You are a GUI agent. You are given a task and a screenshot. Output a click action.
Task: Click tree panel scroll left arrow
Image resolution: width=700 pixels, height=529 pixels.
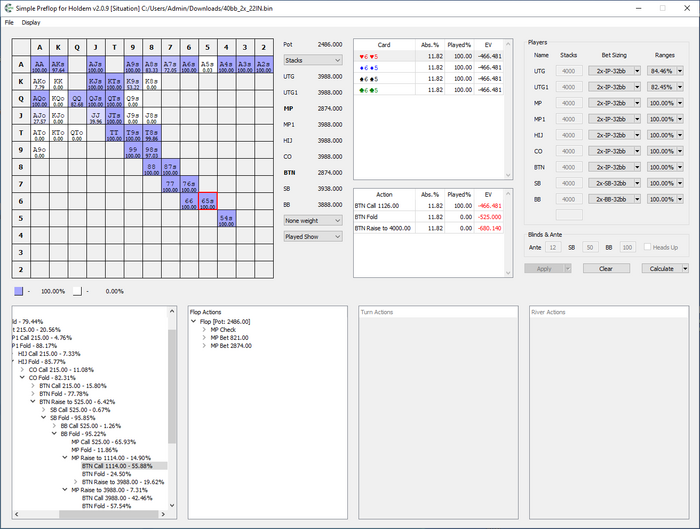pyautogui.click(x=17, y=514)
